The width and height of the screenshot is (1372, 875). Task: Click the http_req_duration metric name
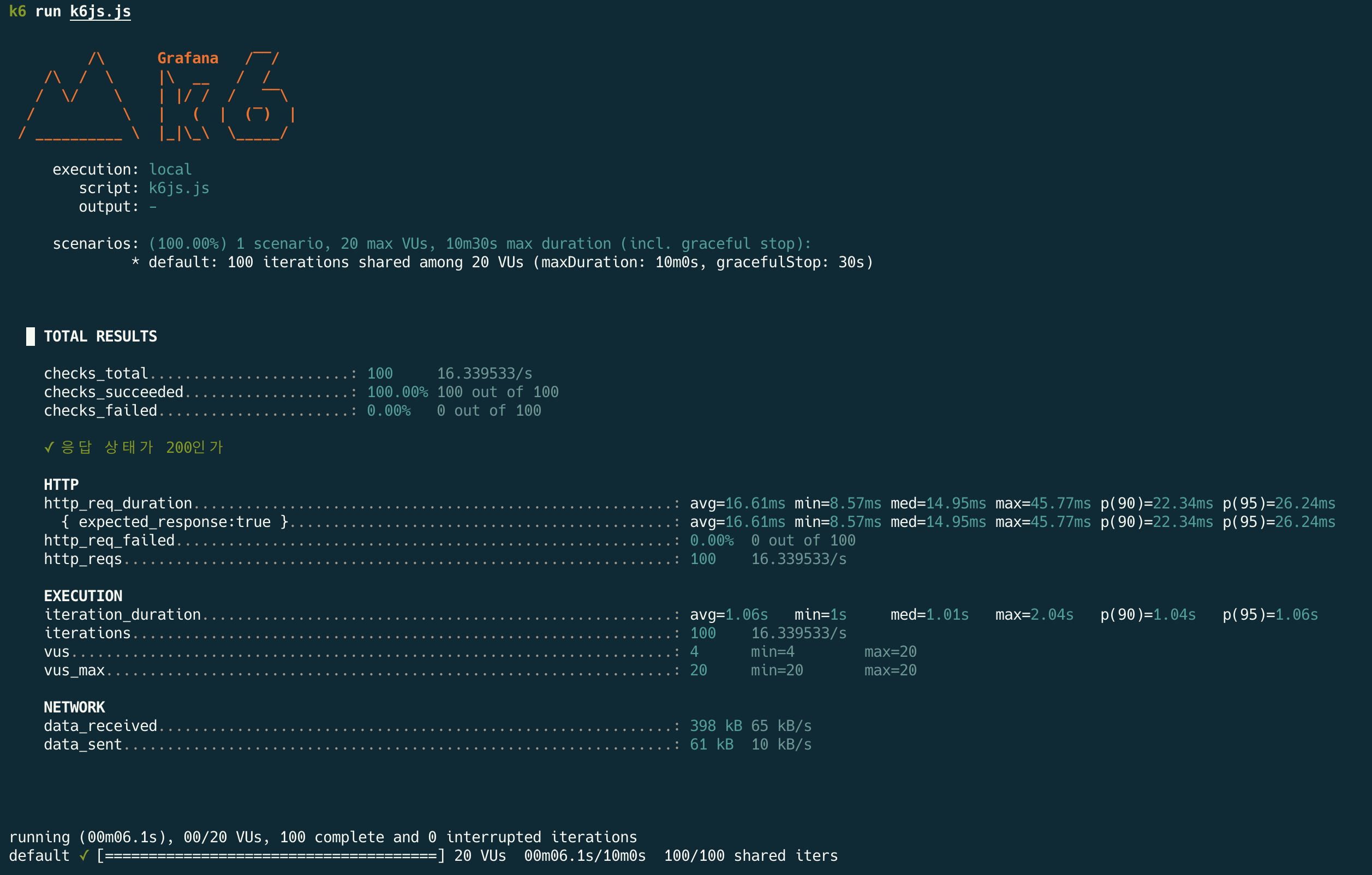[x=118, y=504]
